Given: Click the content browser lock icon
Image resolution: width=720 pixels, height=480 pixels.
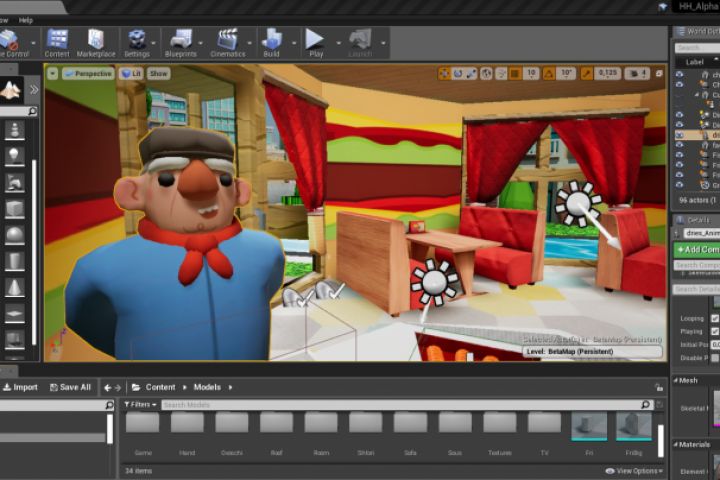Looking at the screenshot, I should tap(659, 387).
